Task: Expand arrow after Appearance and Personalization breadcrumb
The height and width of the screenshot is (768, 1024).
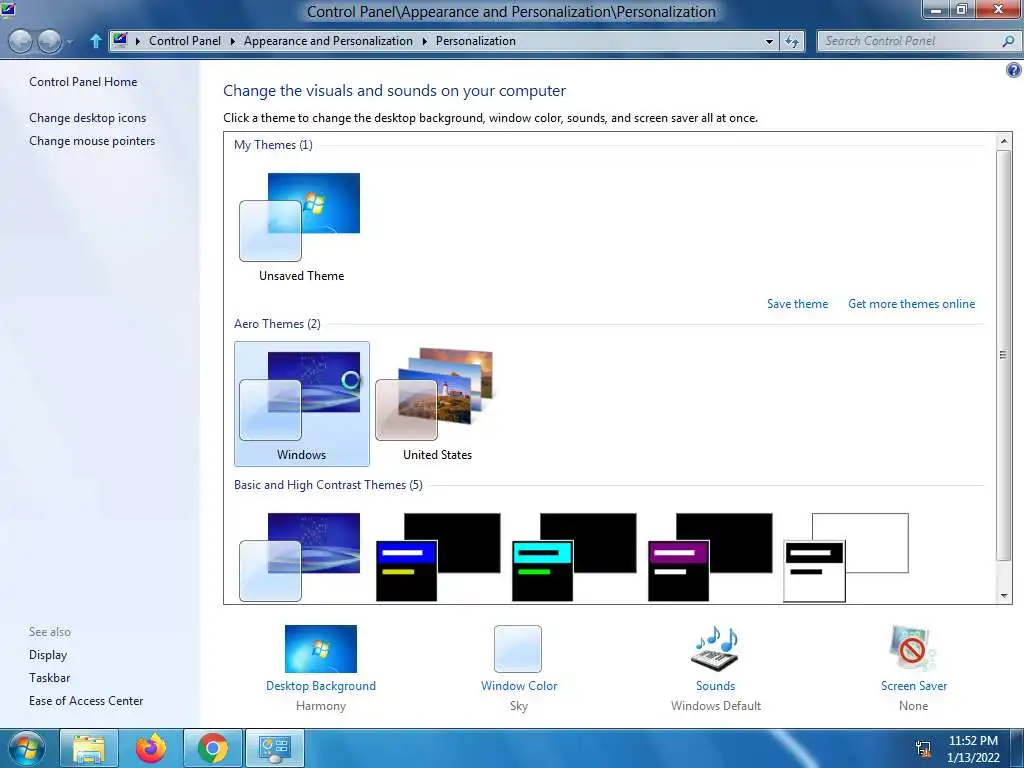Action: (x=424, y=41)
